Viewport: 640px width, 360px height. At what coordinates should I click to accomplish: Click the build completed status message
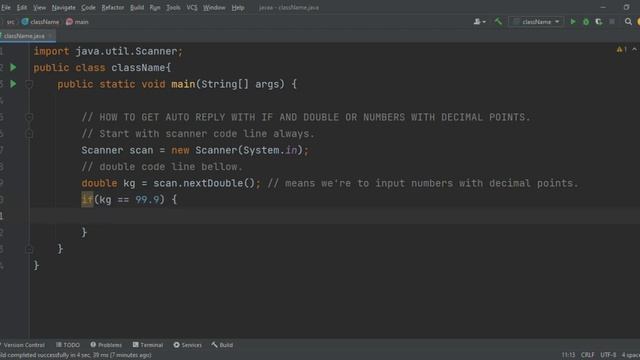76,355
